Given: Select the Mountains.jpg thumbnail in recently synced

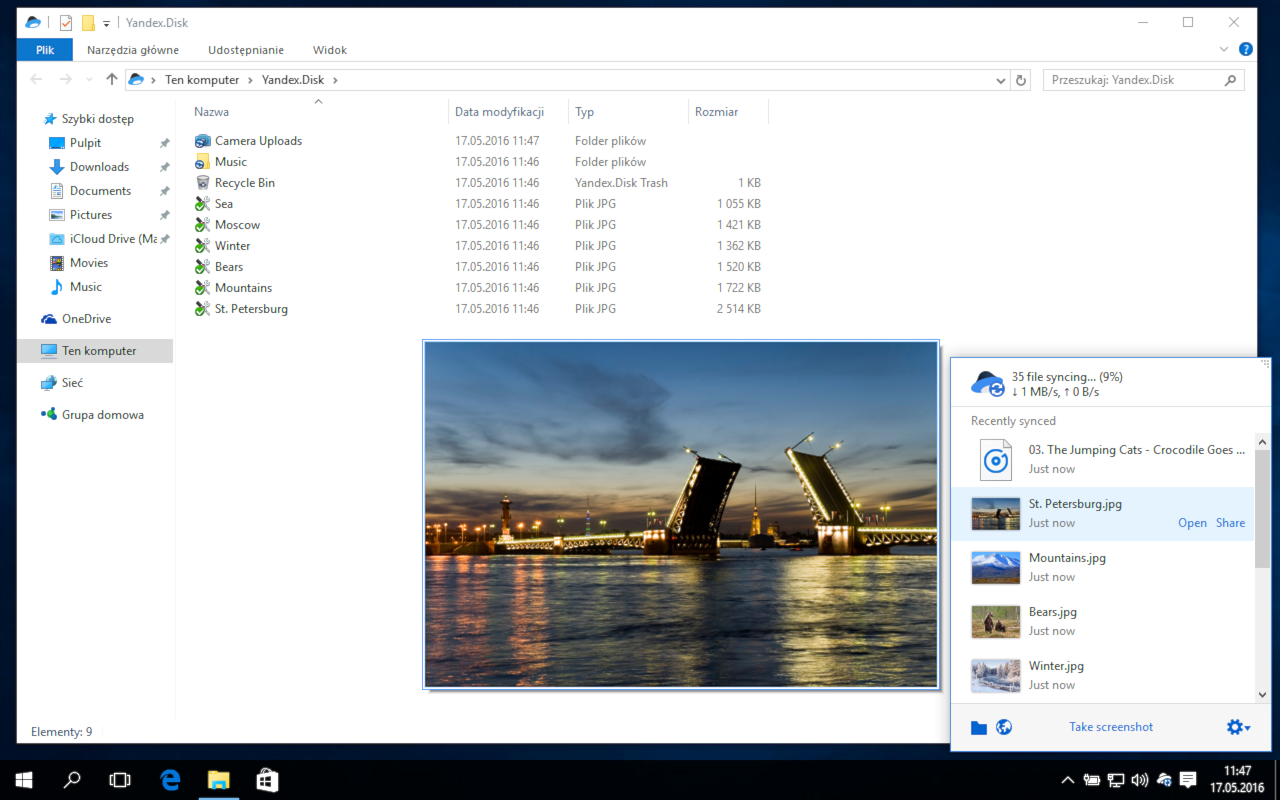Looking at the screenshot, I should 995,567.
